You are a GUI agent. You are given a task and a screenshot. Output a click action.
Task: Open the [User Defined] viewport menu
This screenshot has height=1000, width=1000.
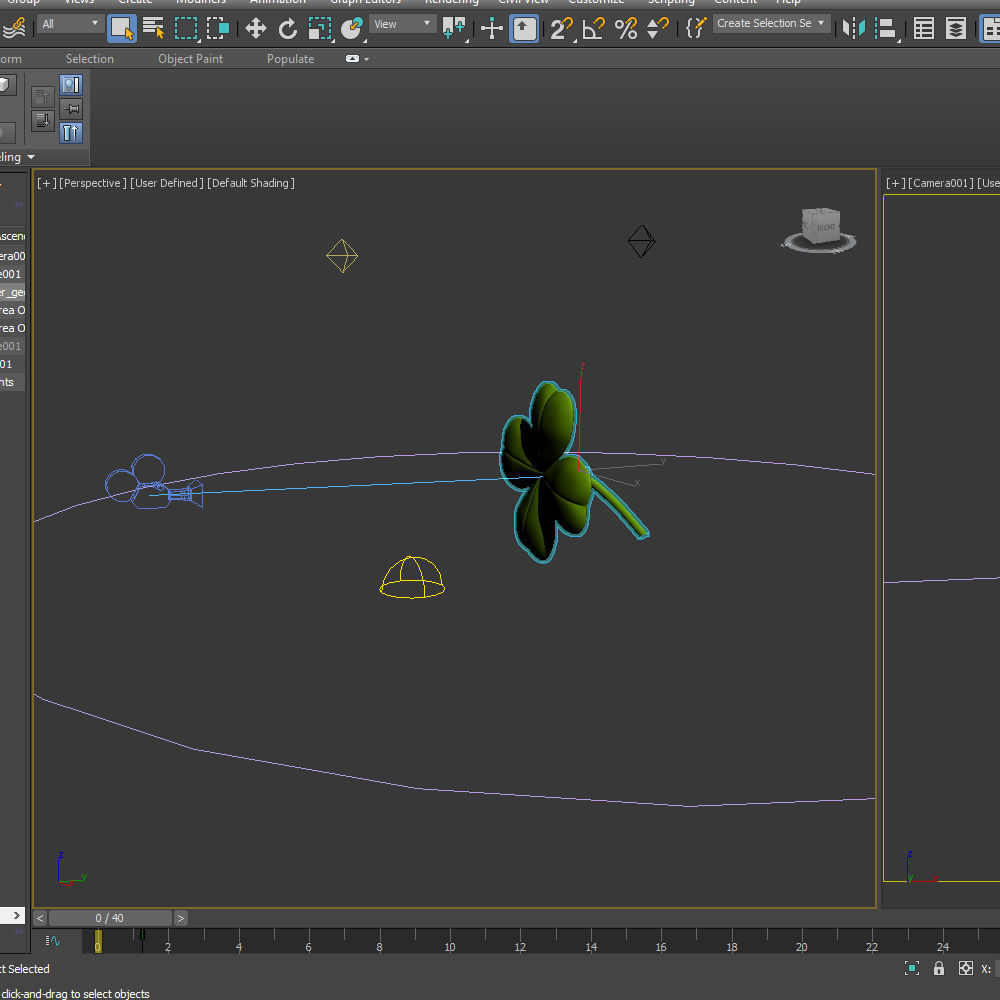point(167,183)
